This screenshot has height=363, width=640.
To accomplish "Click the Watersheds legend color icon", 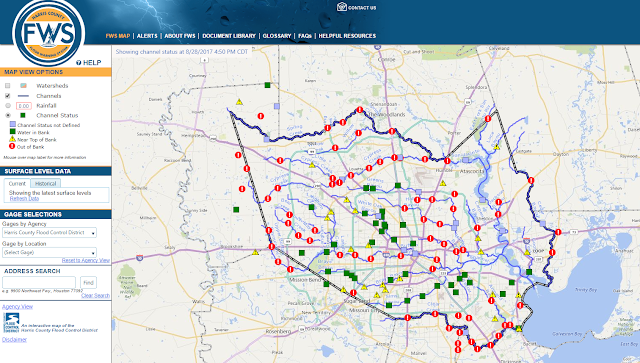I will (23, 86).
